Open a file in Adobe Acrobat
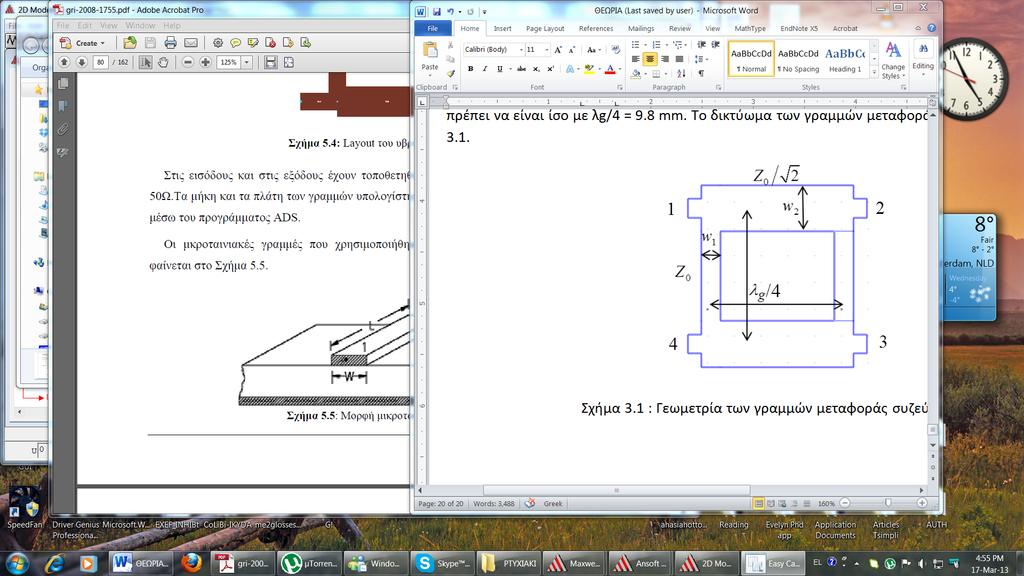 pyautogui.click(x=130, y=42)
